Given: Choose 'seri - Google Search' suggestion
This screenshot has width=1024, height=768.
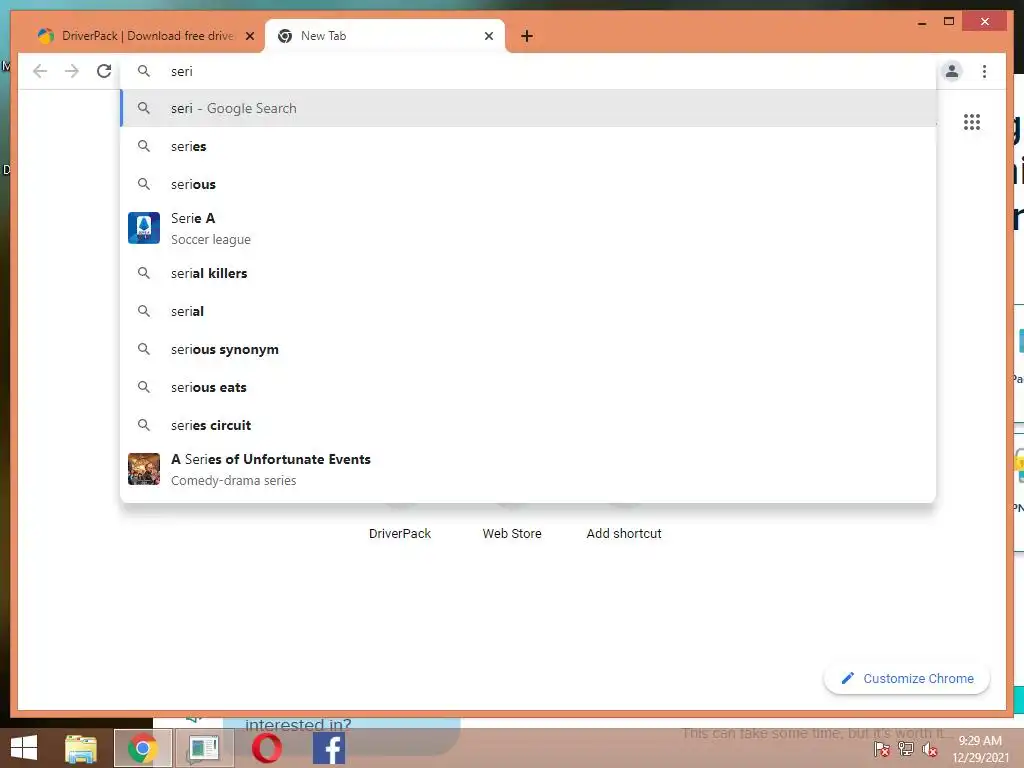Looking at the screenshot, I should pyautogui.click(x=528, y=108).
